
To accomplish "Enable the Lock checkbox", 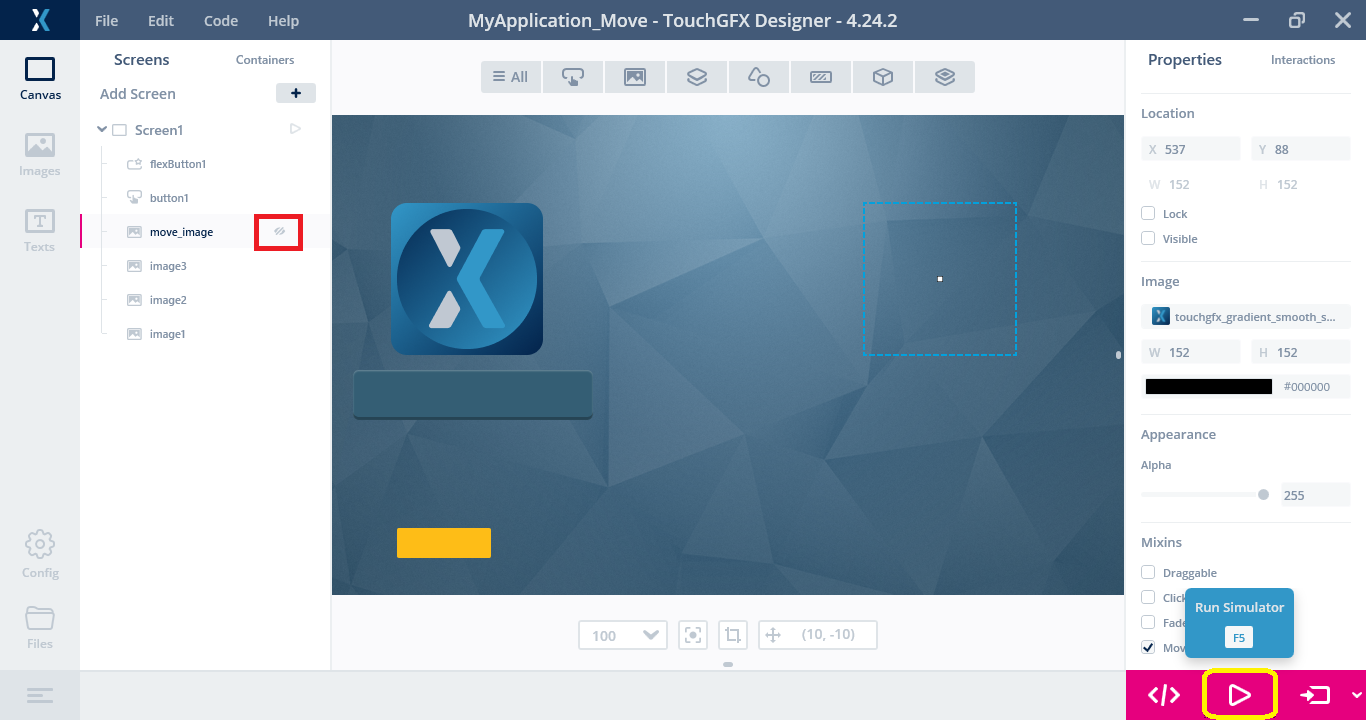I will 1148,213.
